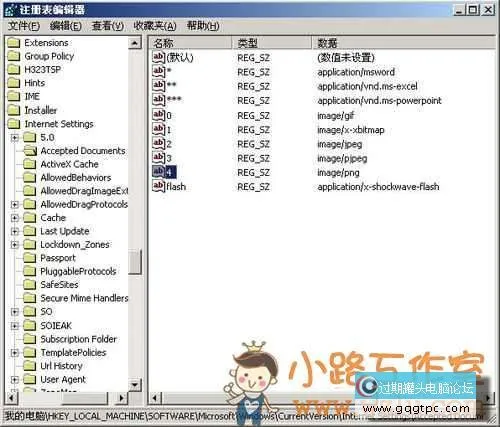The width and height of the screenshot is (500, 427).
Task: Expand the Lockdown_Zones node
Action: click(x=15, y=245)
